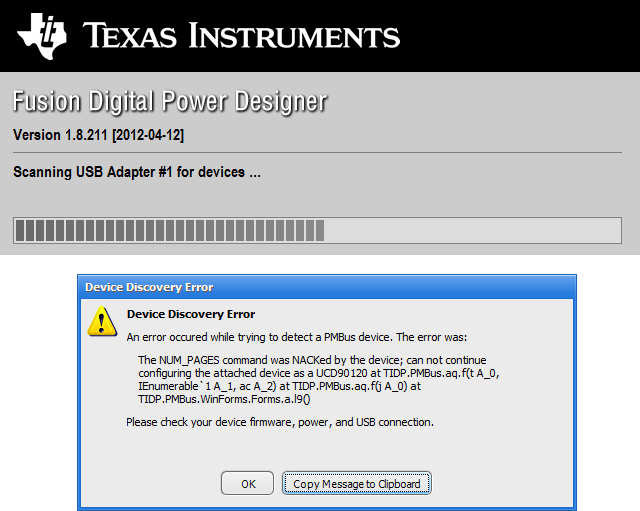640x511 pixels.
Task: Click 'Please check your device firmware' message
Action: (x=280, y=422)
